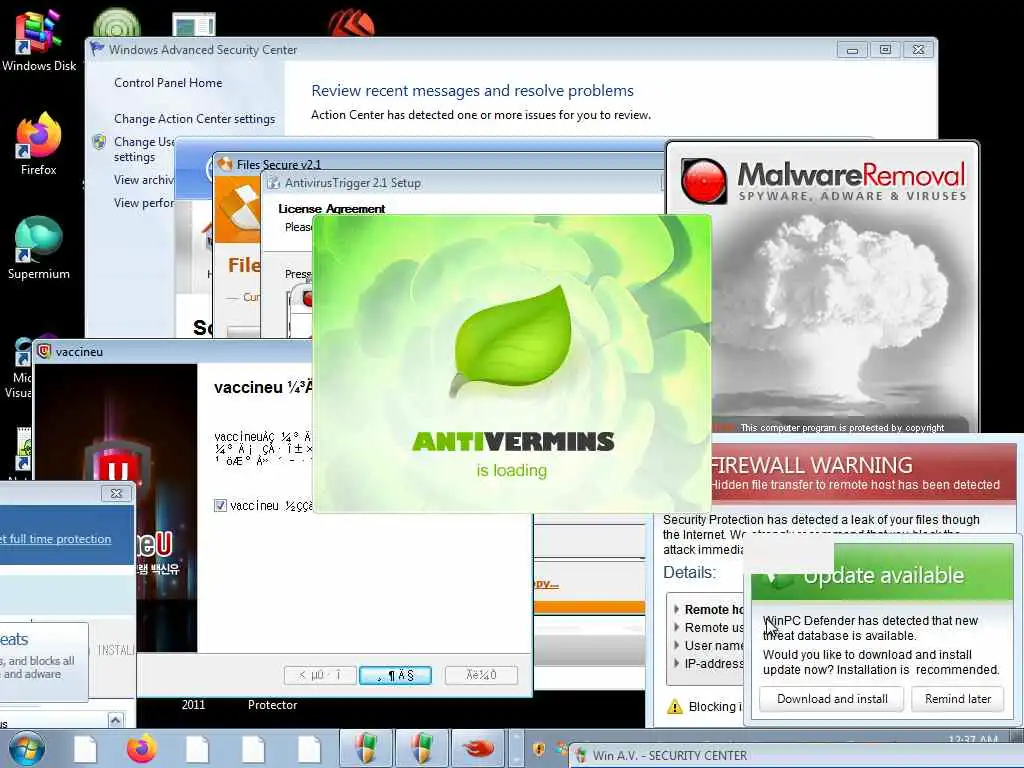Click the Details: label in firewall warning
The height and width of the screenshot is (768, 1024).
click(x=689, y=573)
